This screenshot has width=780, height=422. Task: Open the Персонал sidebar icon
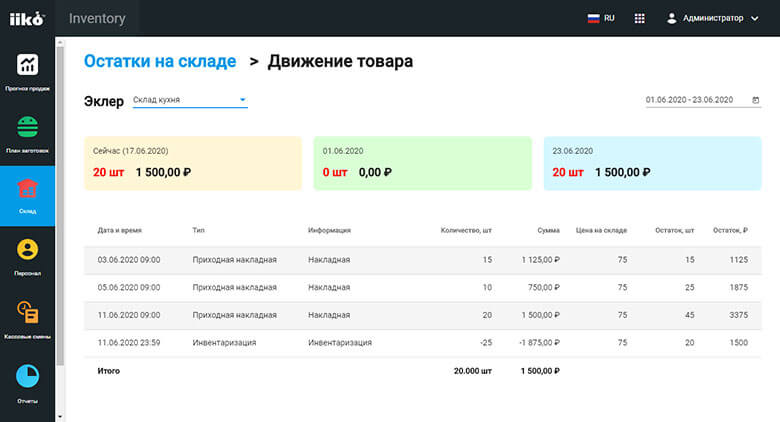(x=28, y=251)
